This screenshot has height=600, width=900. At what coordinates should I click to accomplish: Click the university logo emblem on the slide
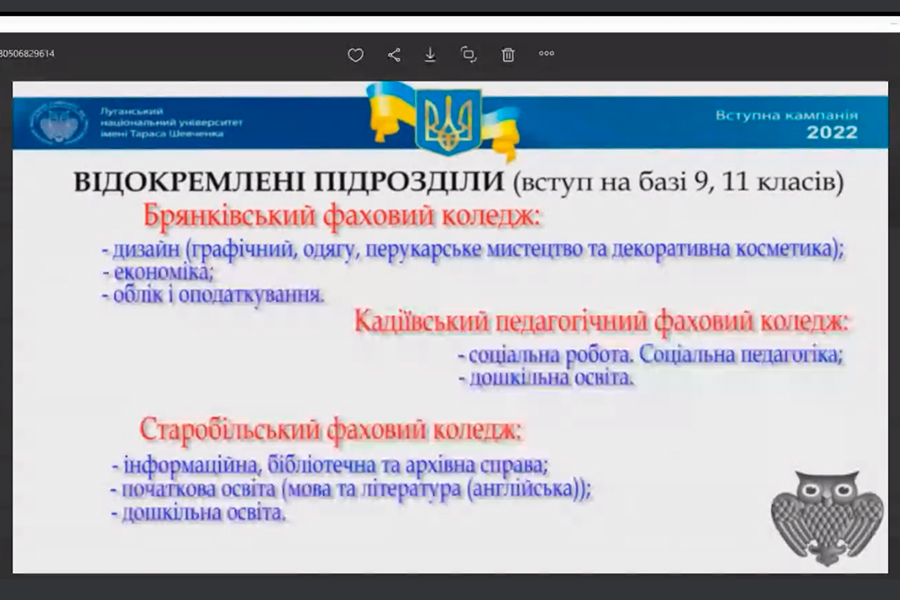59,123
